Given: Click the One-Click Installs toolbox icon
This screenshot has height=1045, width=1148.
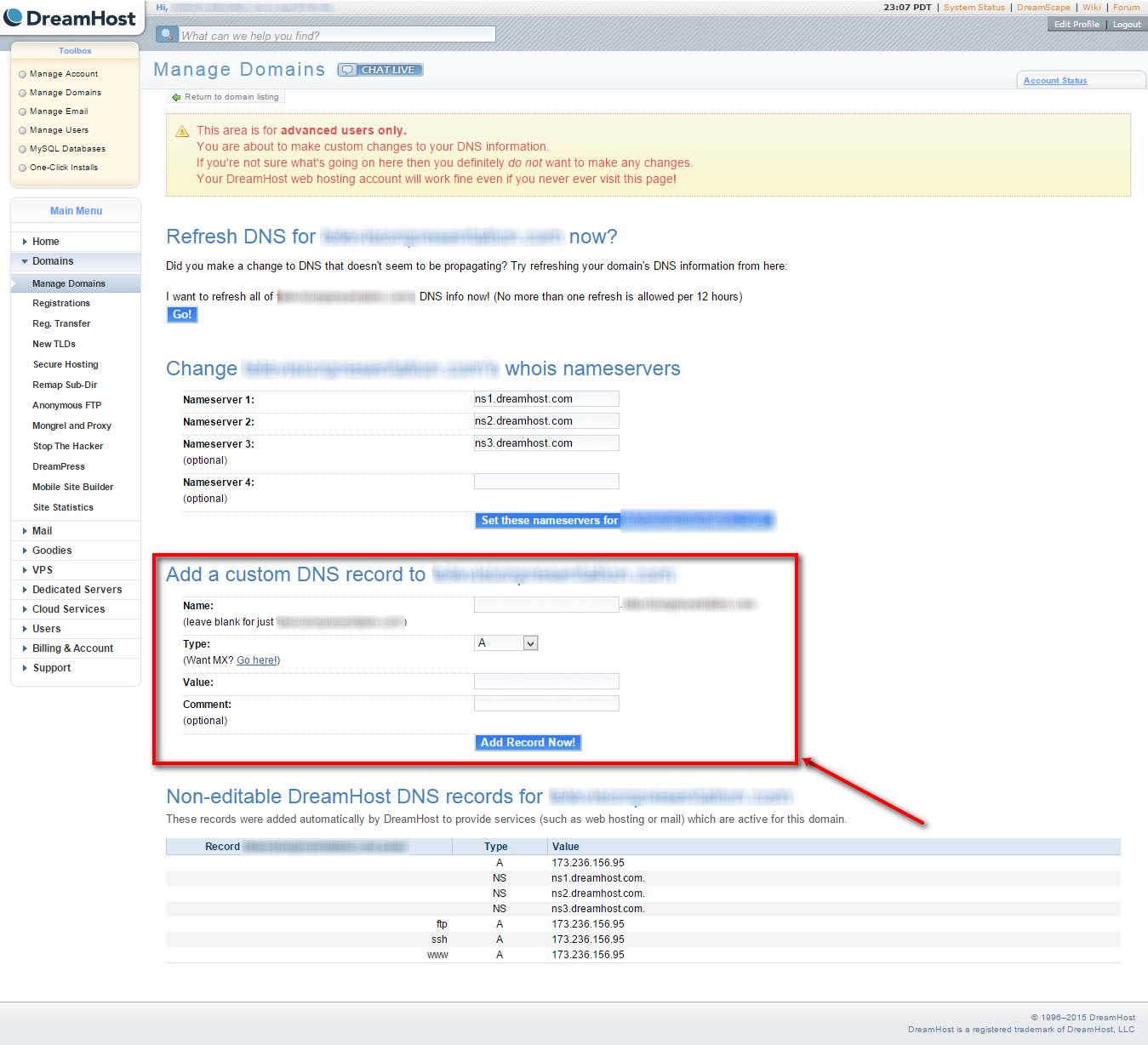Looking at the screenshot, I should pyautogui.click(x=21, y=167).
